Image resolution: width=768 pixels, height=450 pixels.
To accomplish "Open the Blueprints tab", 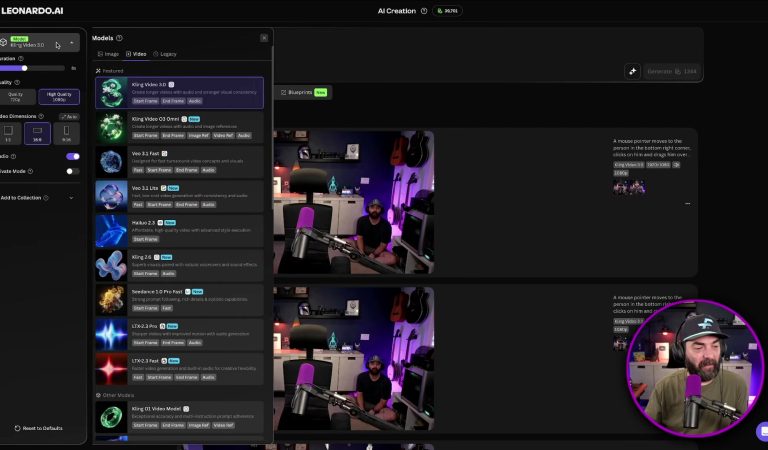I will (304, 93).
